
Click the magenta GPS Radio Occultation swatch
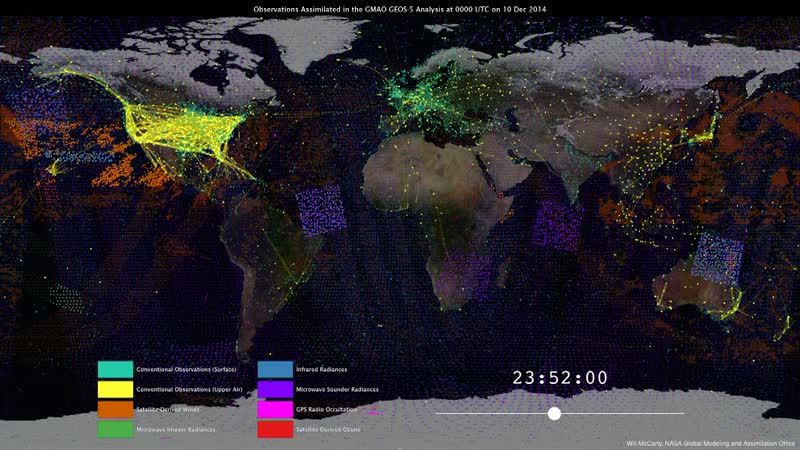coord(275,409)
